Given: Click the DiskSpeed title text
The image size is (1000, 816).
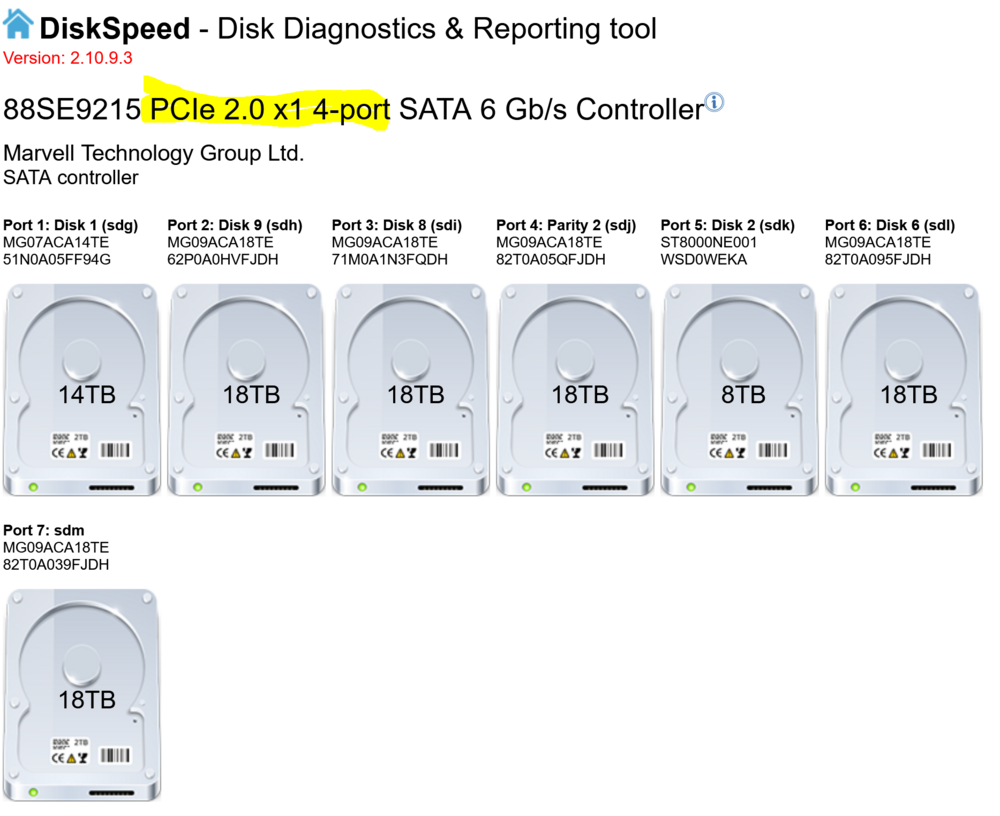Looking at the screenshot, I should (x=115, y=29).
